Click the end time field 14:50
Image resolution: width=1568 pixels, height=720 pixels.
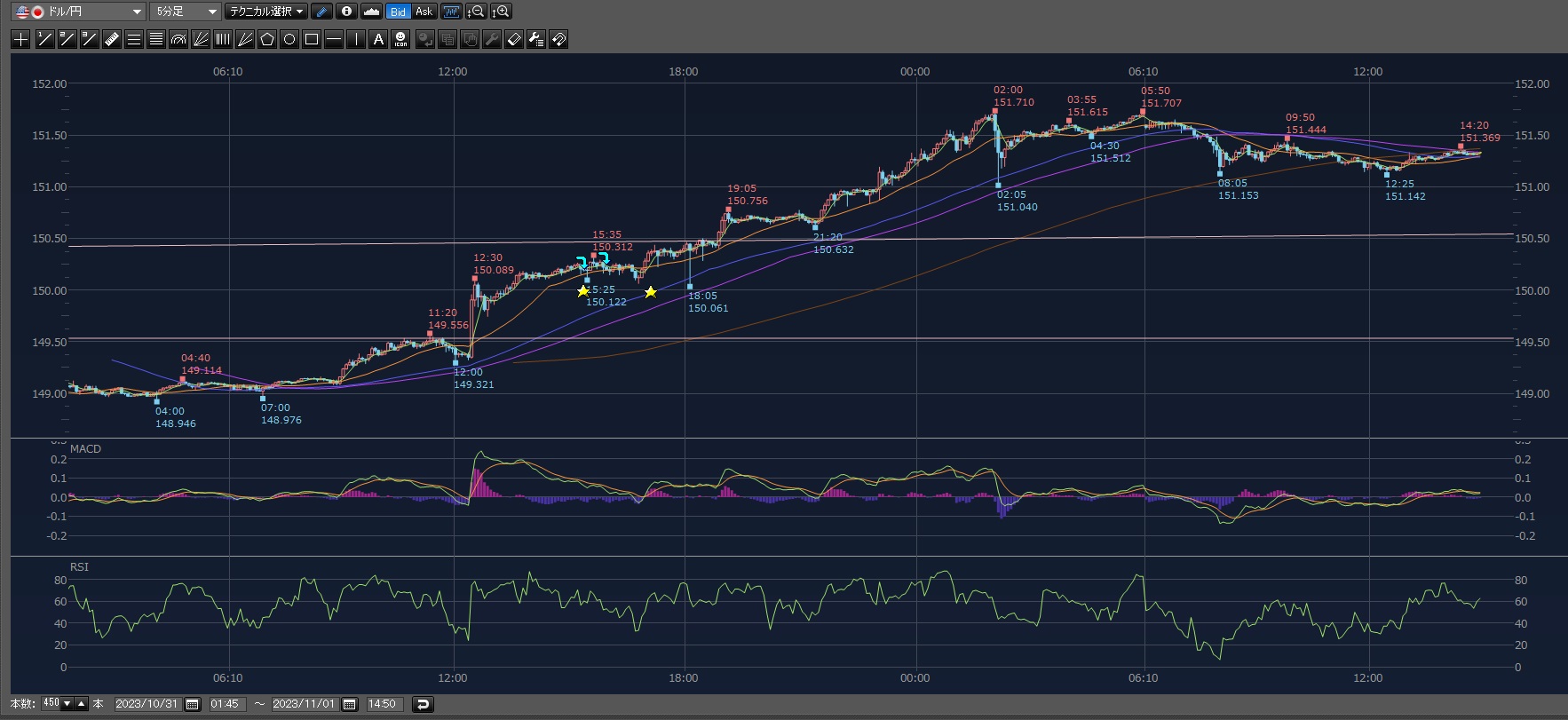pyautogui.click(x=382, y=704)
